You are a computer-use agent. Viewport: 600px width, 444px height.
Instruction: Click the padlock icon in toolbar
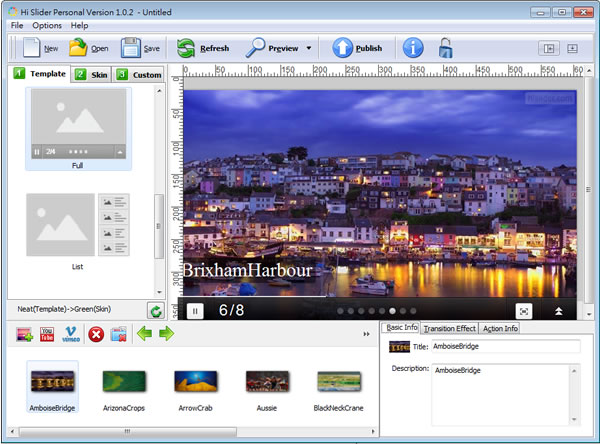[445, 47]
